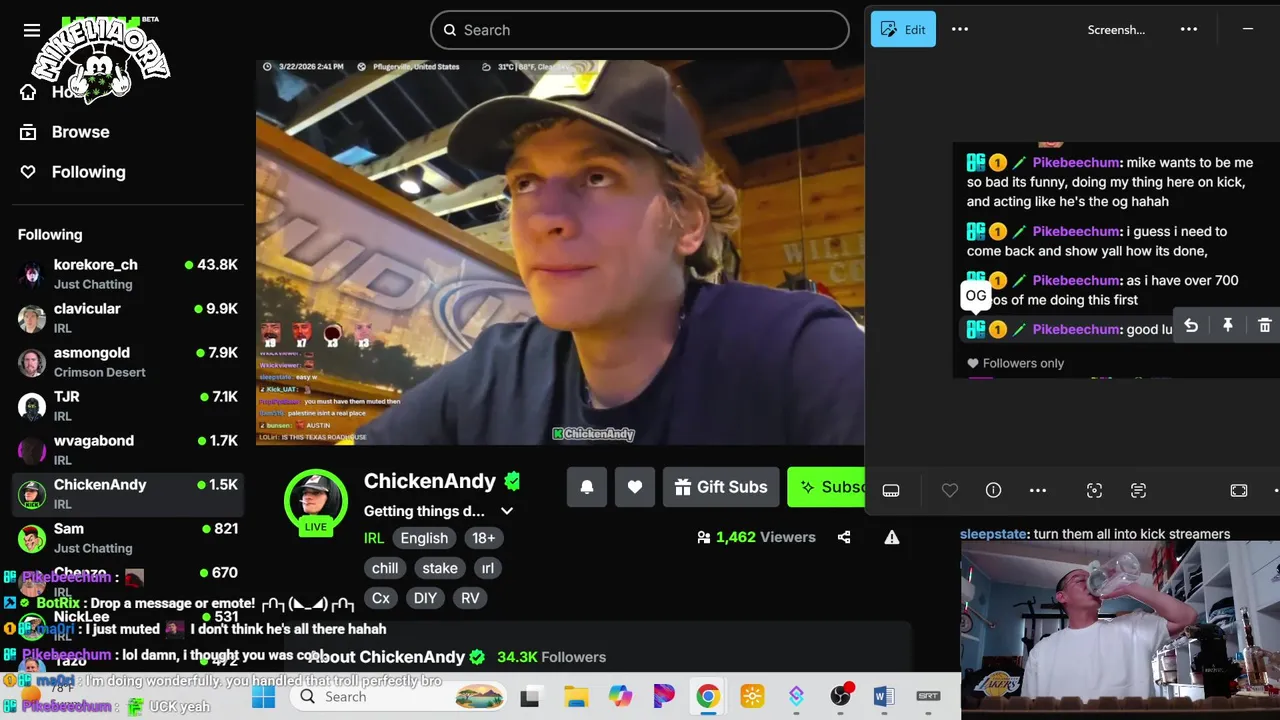The image size is (1280, 720).
Task: Pin the Pikebeechum chat message
Action: [1228, 326]
